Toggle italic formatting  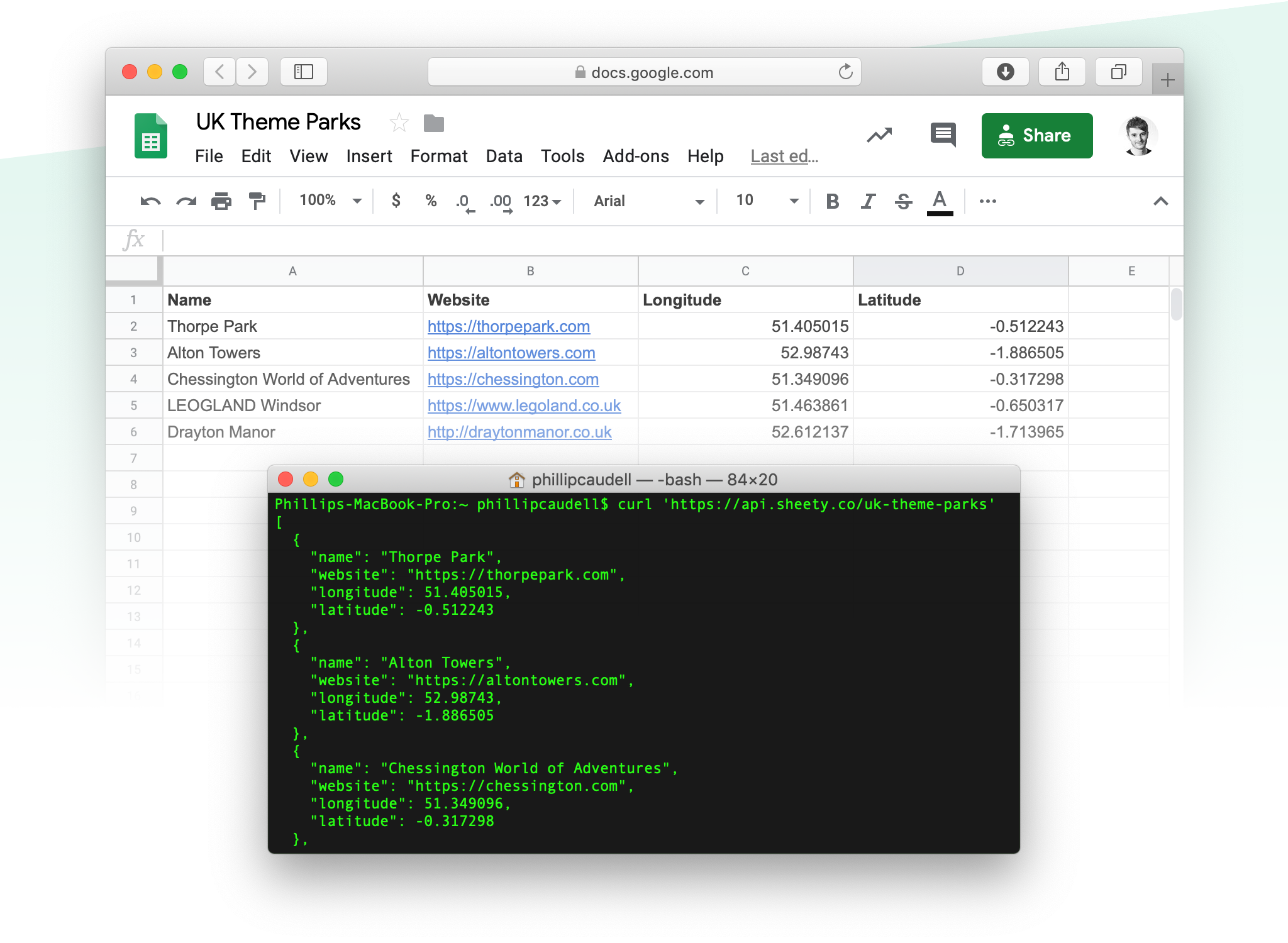pyautogui.click(x=868, y=201)
